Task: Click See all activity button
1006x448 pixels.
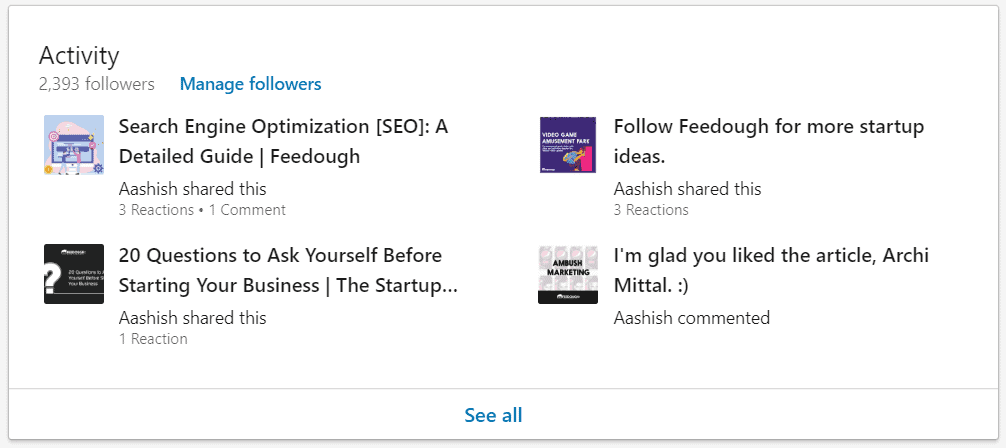Action: tap(493, 415)
